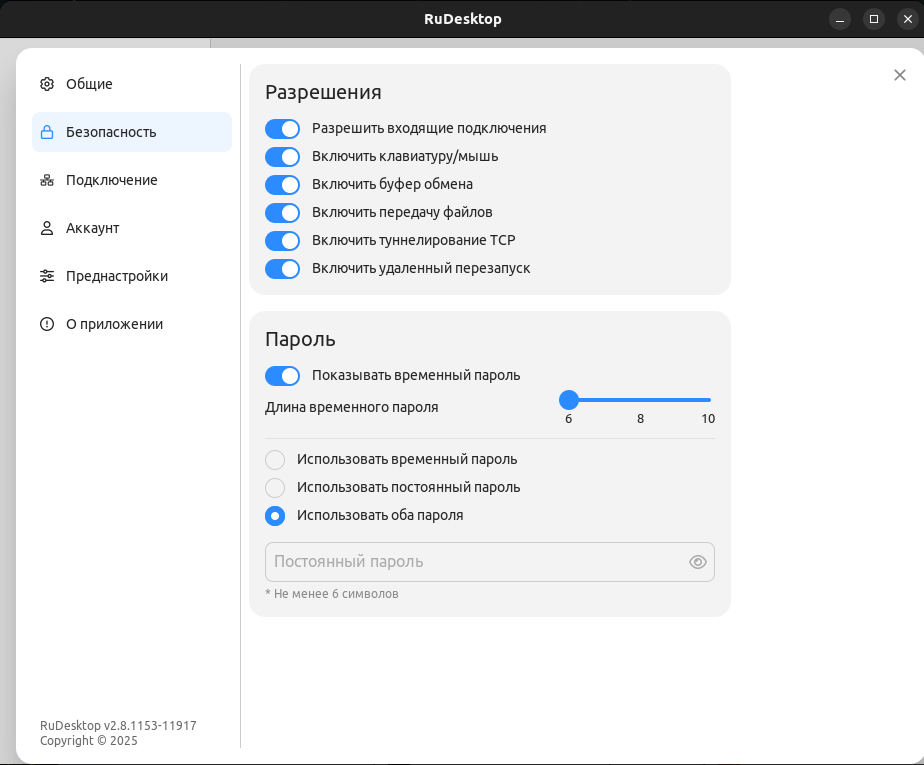Click the slider tick label 10
Screen dimensions: 924x765
(708, 418)
